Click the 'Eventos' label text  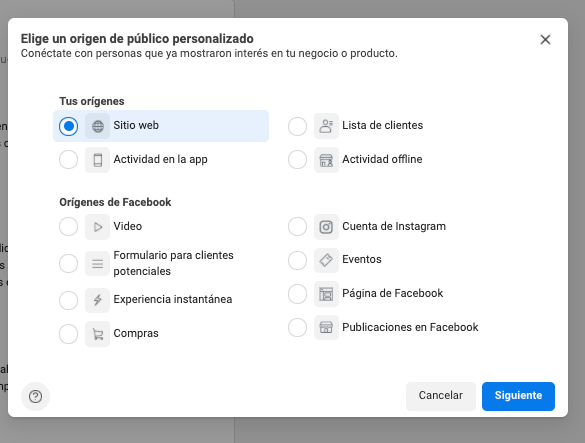coord(362,259)
